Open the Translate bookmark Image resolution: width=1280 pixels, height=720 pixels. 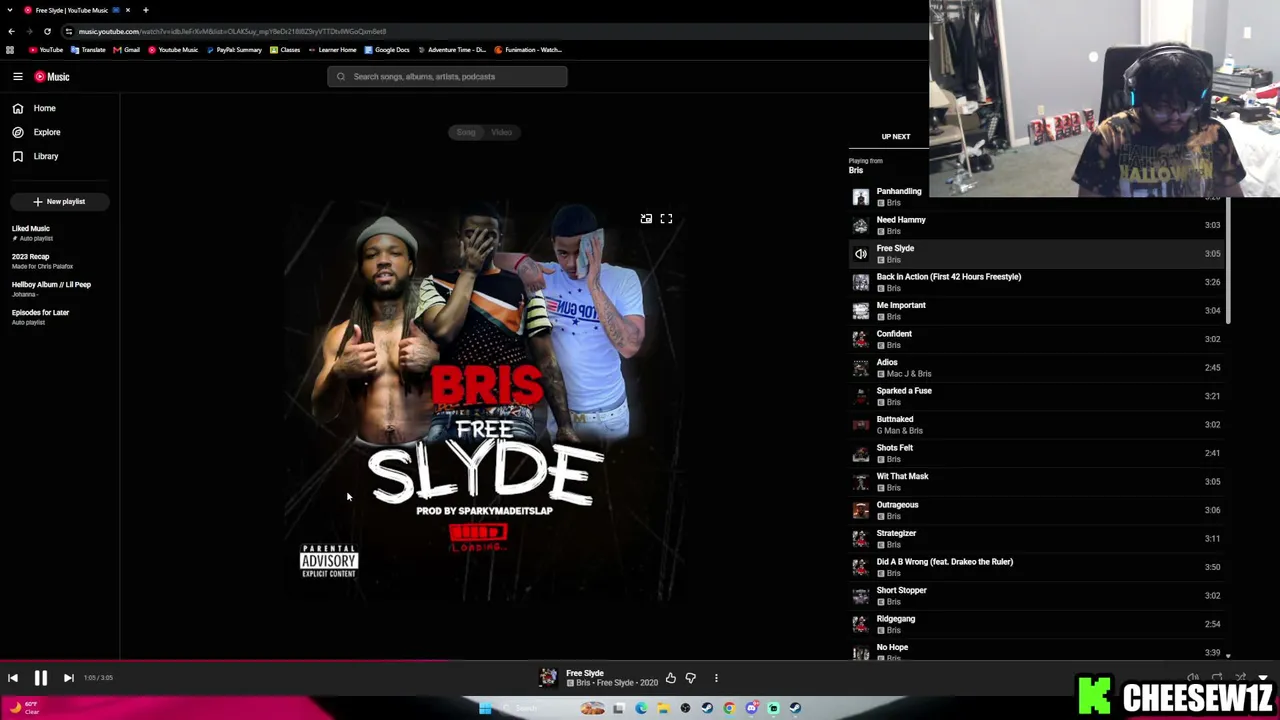coord(89,50)
